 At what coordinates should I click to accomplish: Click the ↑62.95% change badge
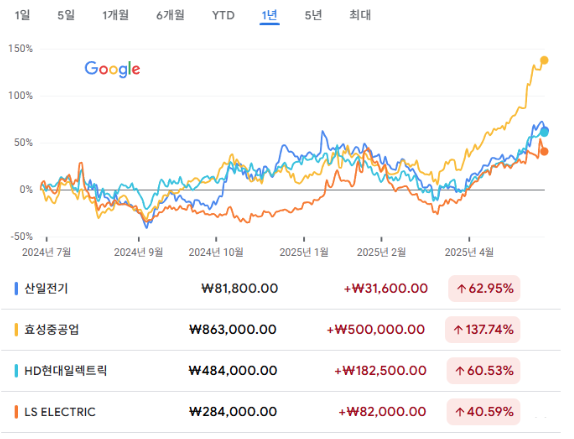(x=484, y=289)
